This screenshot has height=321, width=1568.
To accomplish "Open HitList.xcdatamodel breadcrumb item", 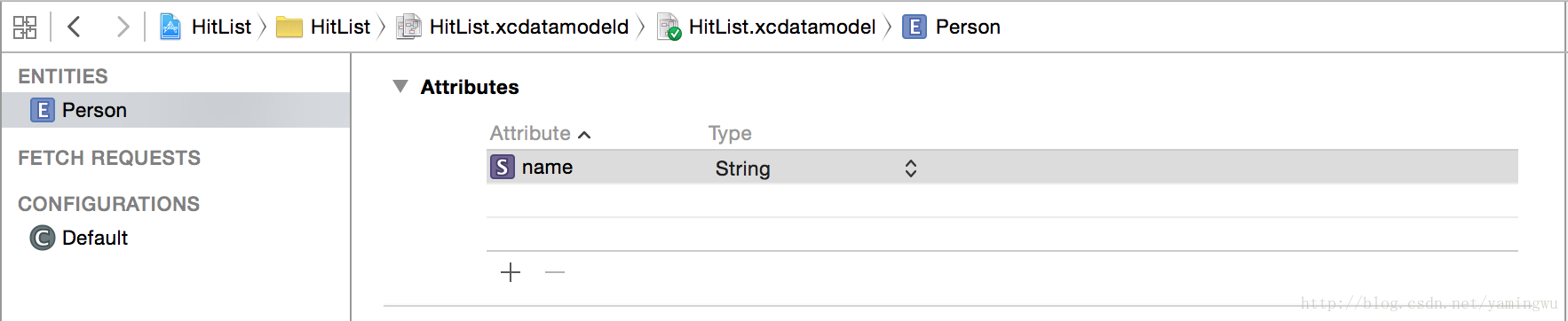I will click(782, 27).
